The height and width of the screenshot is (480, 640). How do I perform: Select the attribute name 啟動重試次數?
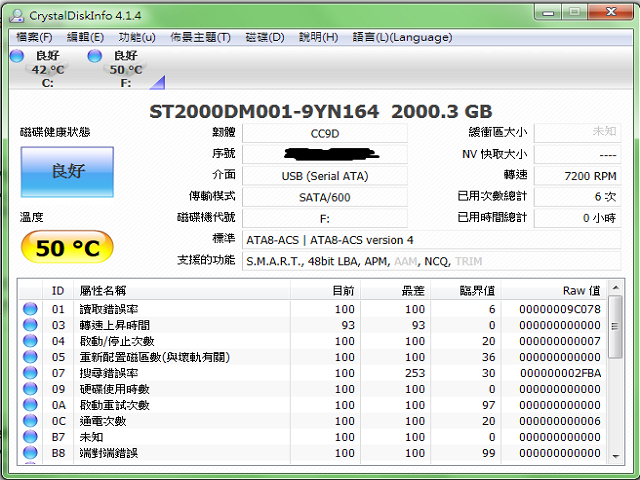click(115, 405)
